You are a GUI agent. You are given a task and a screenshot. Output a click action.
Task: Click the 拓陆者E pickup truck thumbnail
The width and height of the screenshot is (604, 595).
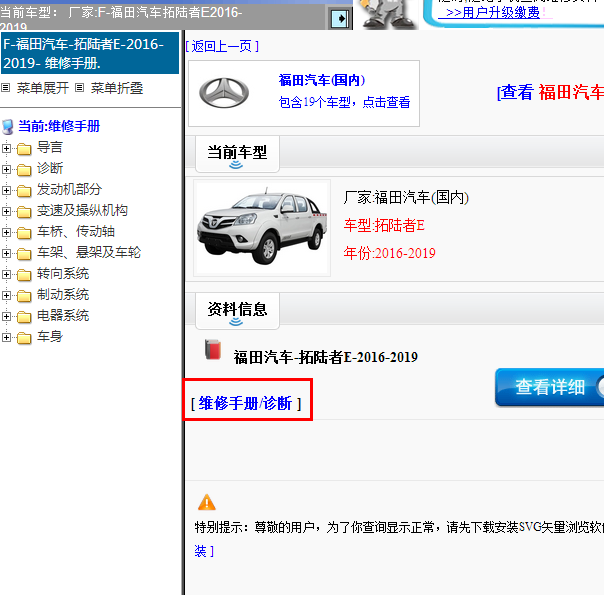coord(262,228)
